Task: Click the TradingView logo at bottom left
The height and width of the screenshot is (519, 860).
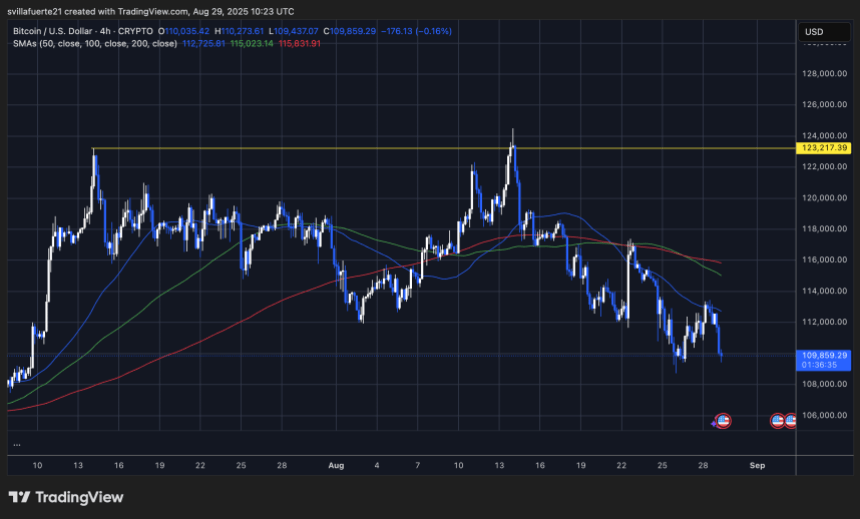Action: coord(65,497)
